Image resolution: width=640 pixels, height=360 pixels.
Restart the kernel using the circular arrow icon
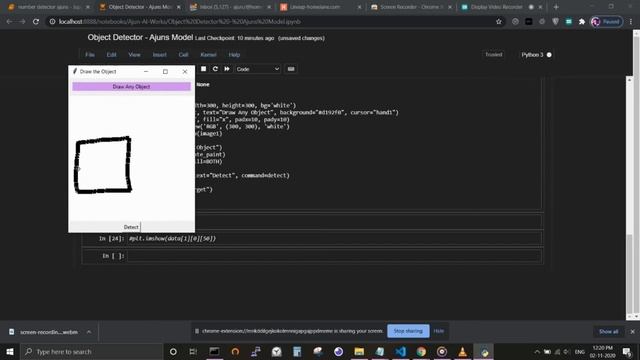(215, 69)
